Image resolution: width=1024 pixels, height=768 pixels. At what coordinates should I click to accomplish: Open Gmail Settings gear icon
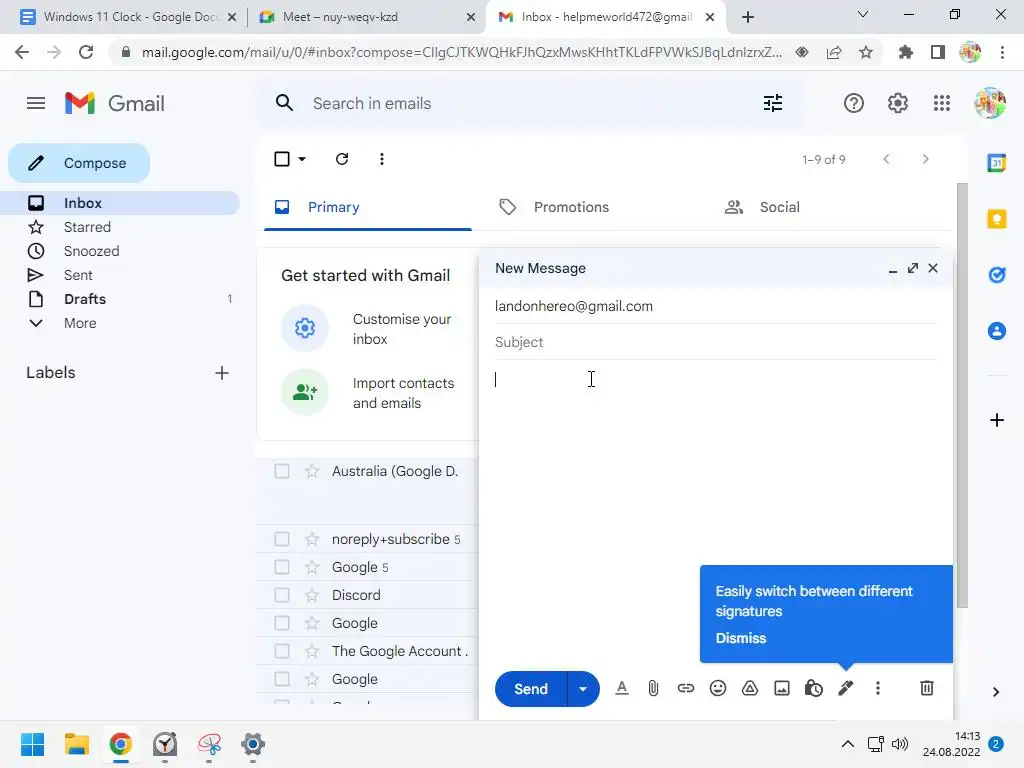point(898,103)
